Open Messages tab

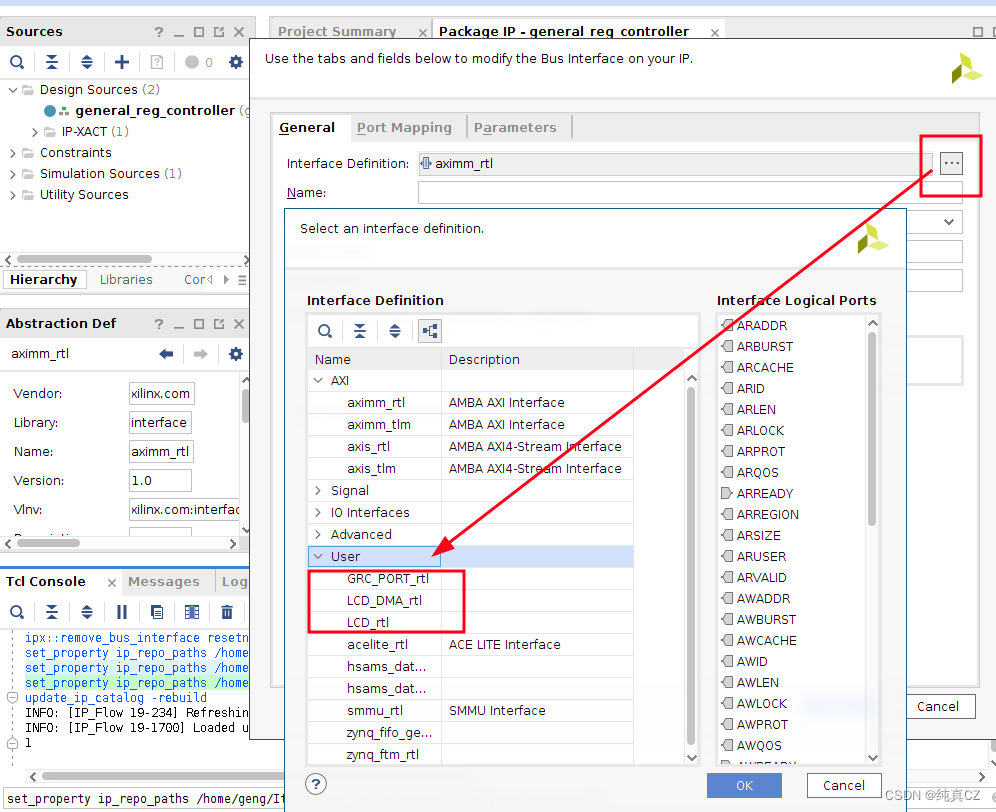(164, 582)
